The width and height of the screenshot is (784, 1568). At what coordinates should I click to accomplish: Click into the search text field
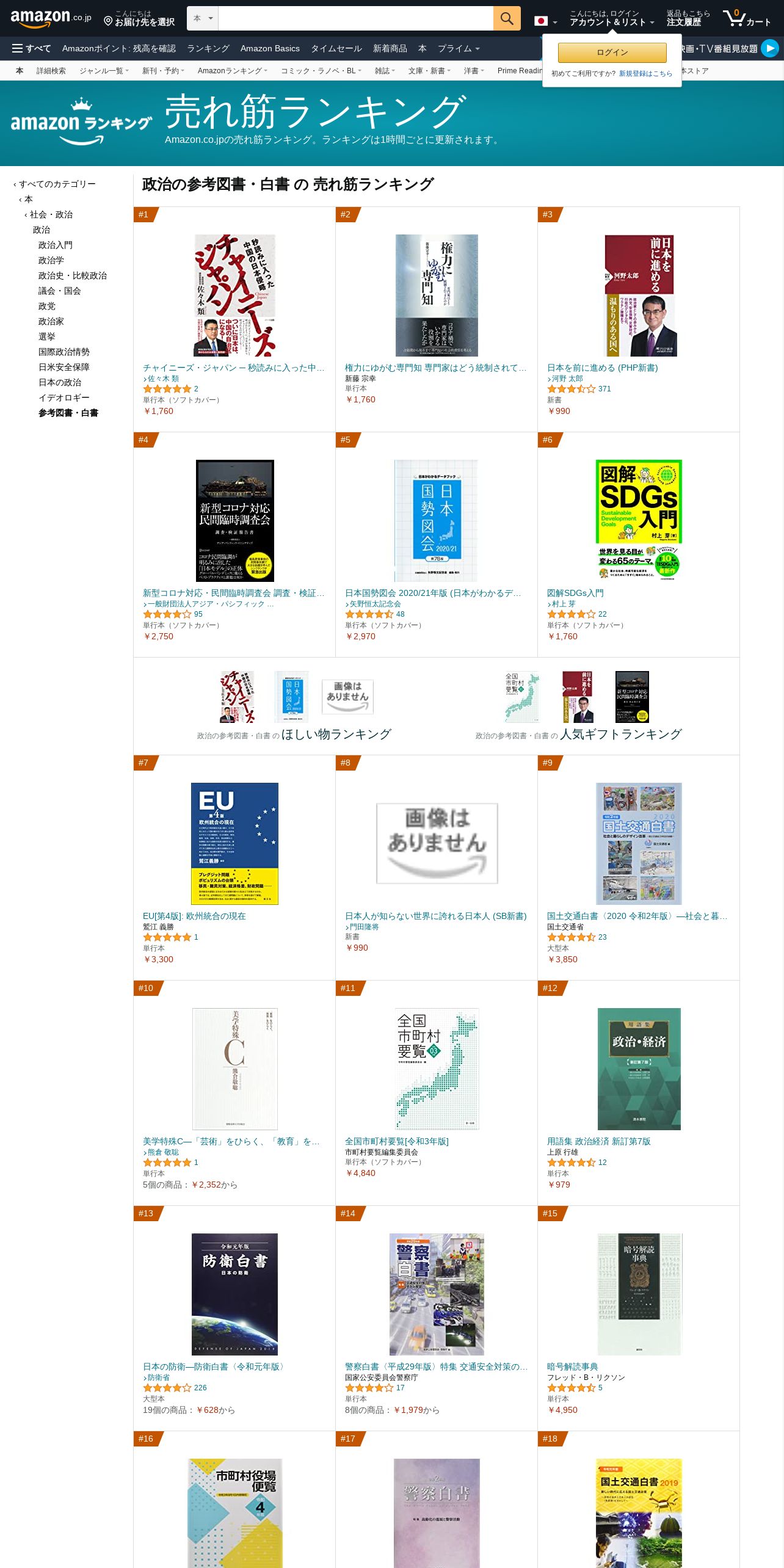355,18
